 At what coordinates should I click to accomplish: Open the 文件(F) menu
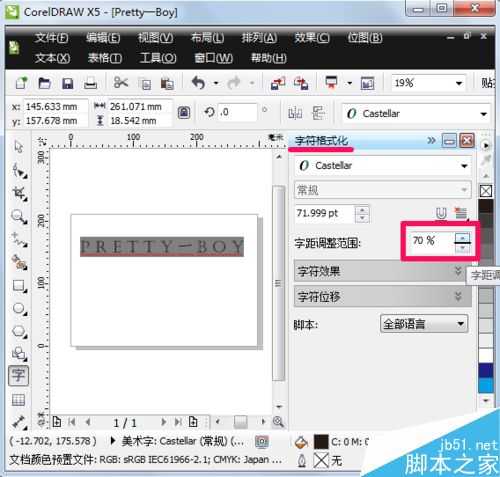click(52, 38)
